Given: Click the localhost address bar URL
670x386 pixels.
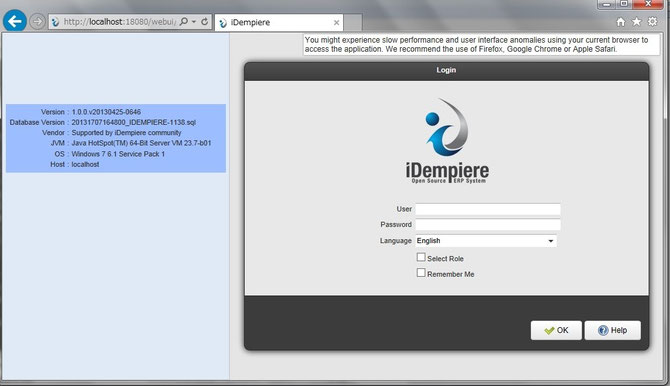Looking at the screenshot, I should tap(119, 21).
